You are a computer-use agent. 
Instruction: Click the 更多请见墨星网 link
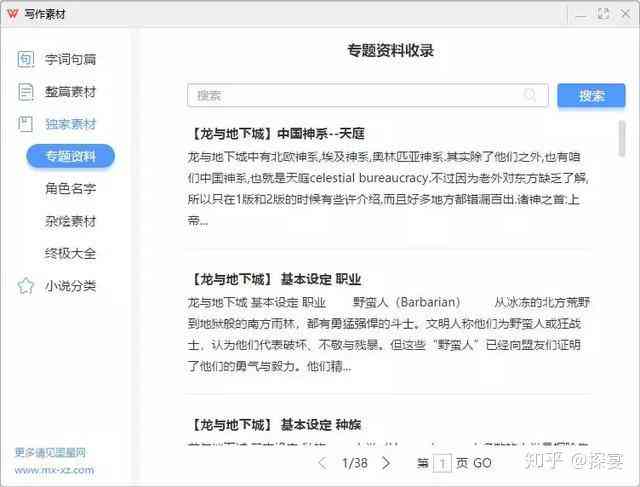[x=50, y=452]
